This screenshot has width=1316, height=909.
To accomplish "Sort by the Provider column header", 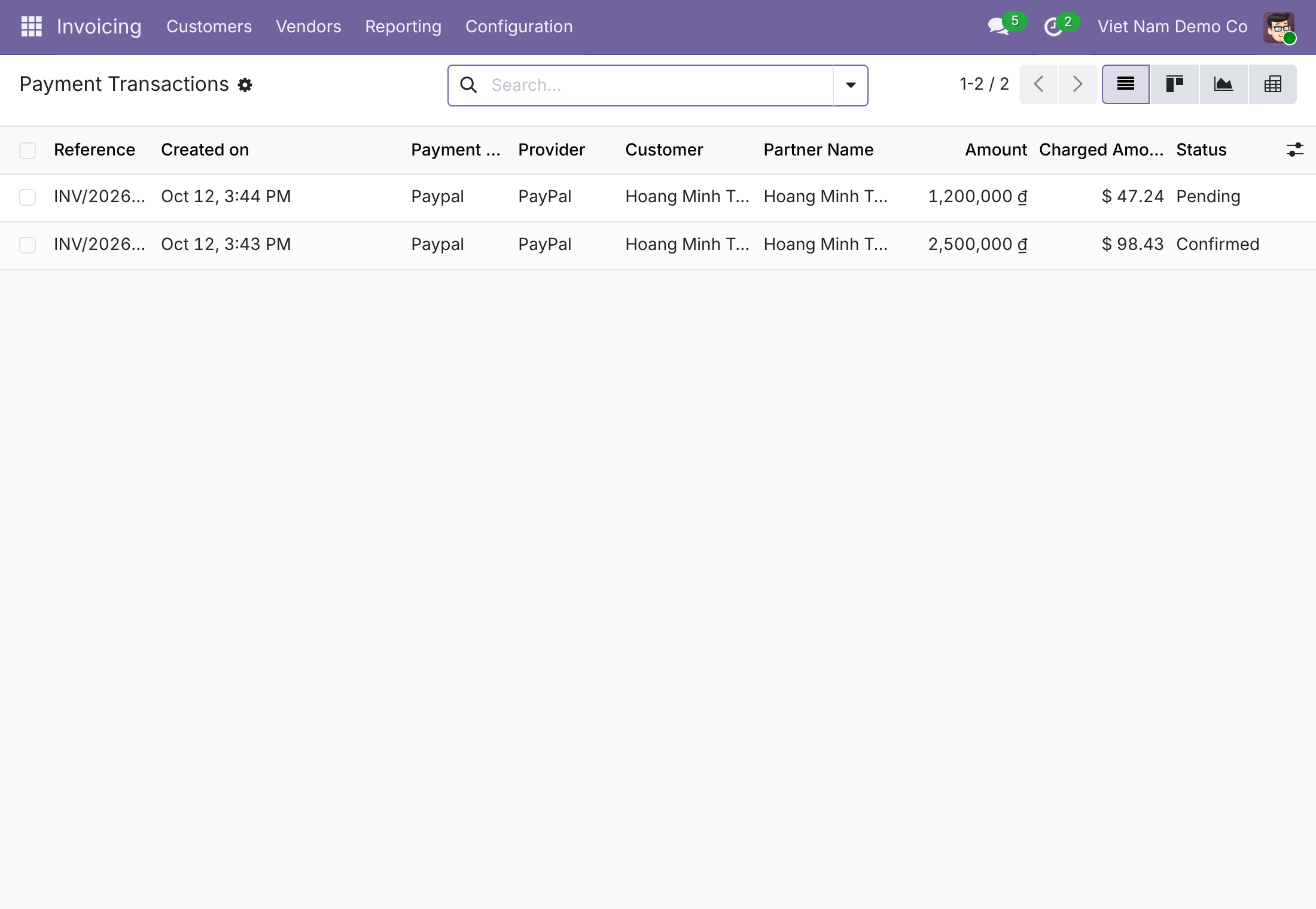I will [551, 150].
